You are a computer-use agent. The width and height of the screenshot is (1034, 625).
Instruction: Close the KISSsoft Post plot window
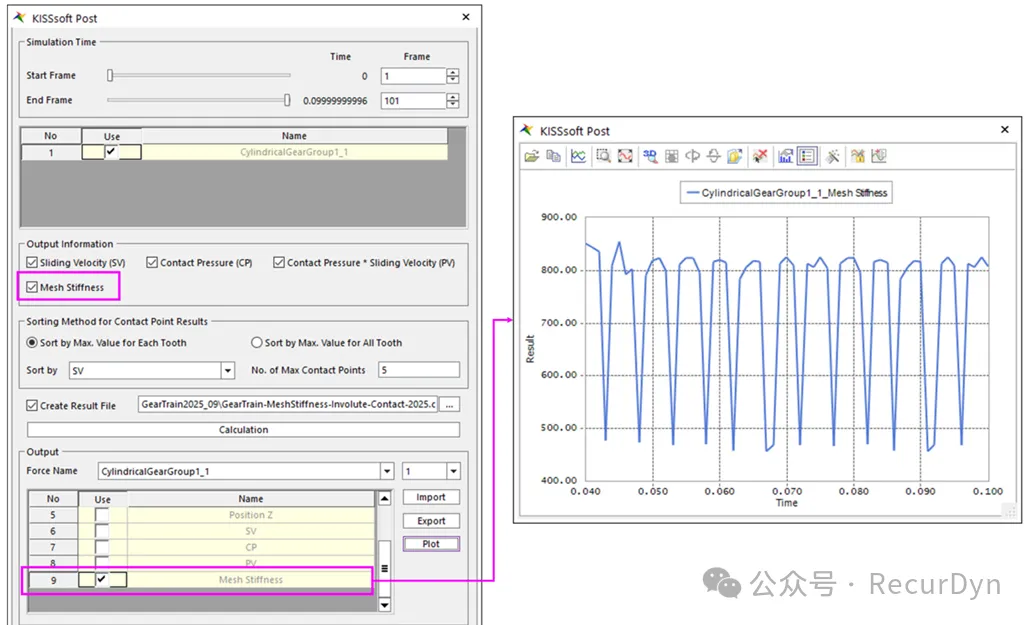(1004, 130)
